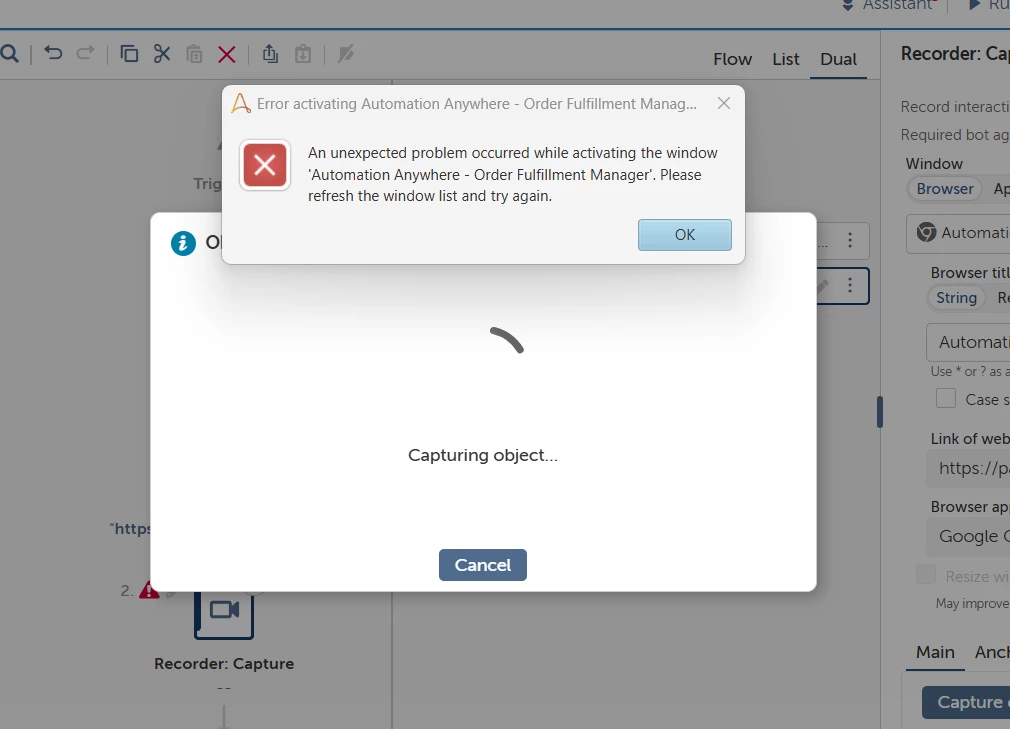Copy the selected action
Viewport: 1010px width, 729px height.
(129, 53)
